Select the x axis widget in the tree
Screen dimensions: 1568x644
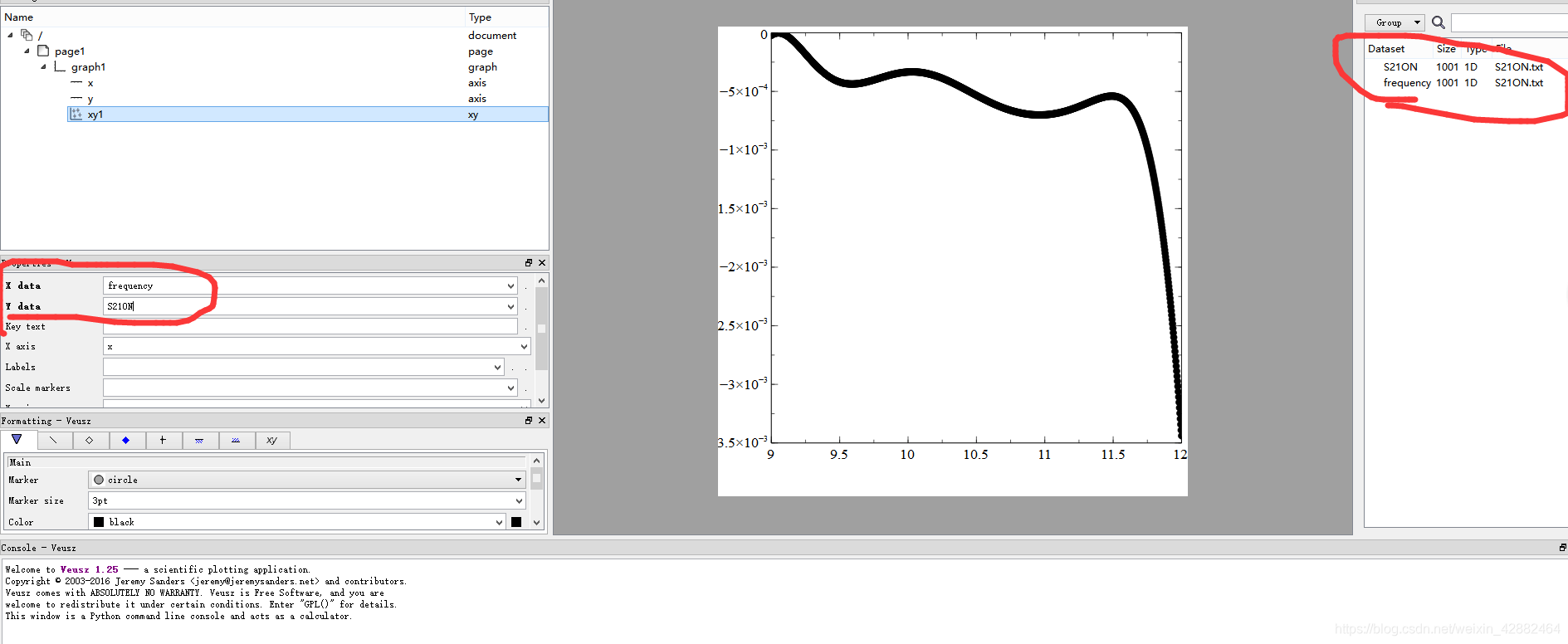point(90,82)
